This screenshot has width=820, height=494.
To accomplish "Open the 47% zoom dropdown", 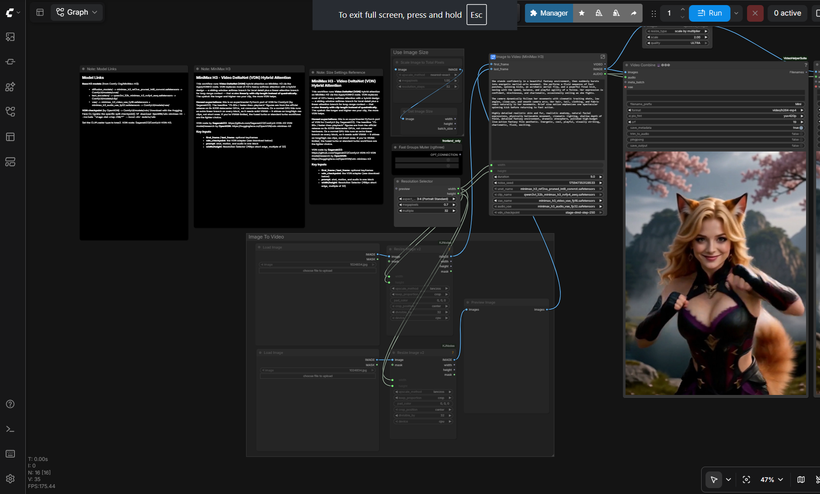I will 771,479.
